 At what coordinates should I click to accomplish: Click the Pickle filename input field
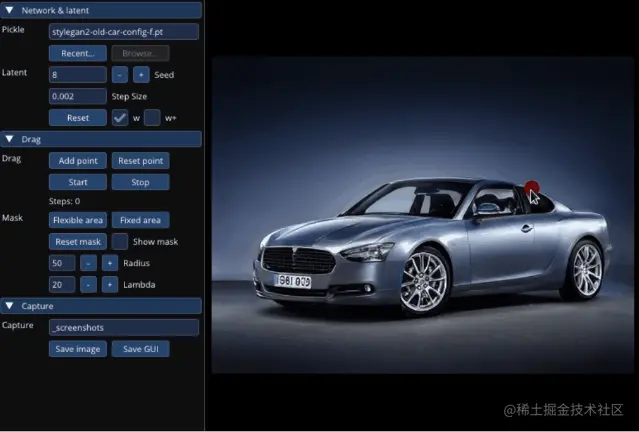[124, 32]
